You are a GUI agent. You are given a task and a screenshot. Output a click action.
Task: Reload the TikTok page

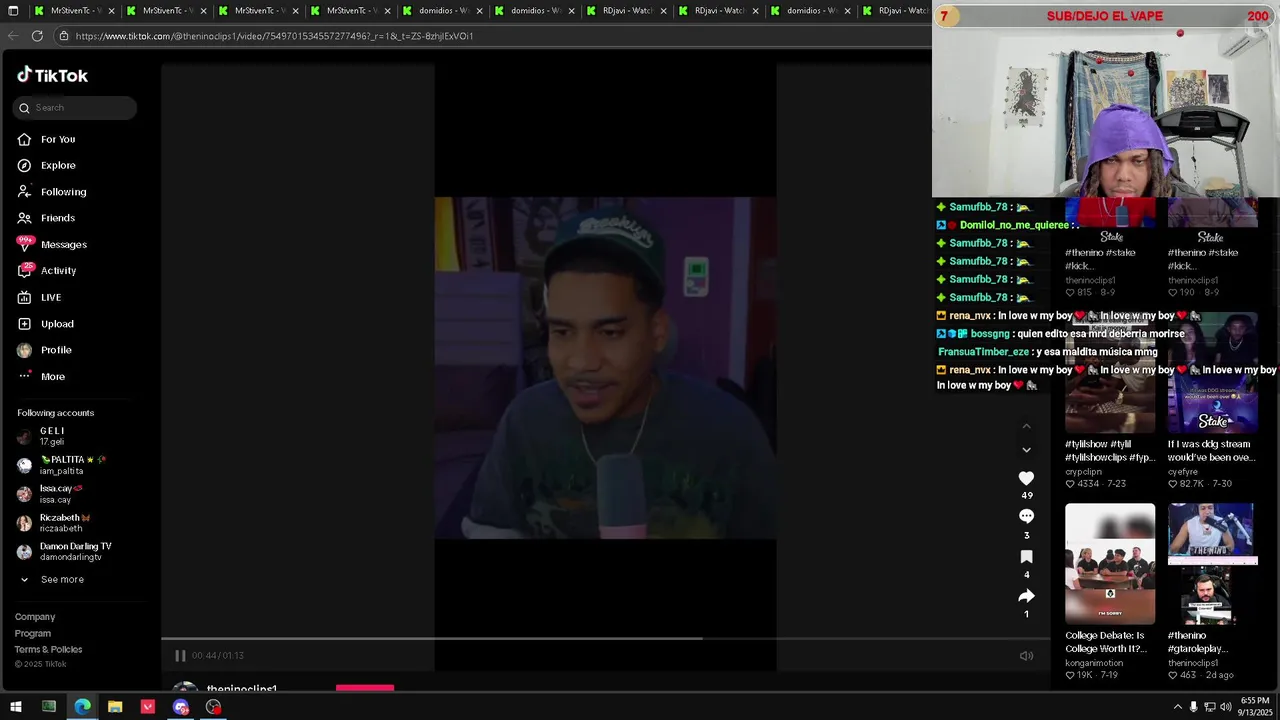37,35
